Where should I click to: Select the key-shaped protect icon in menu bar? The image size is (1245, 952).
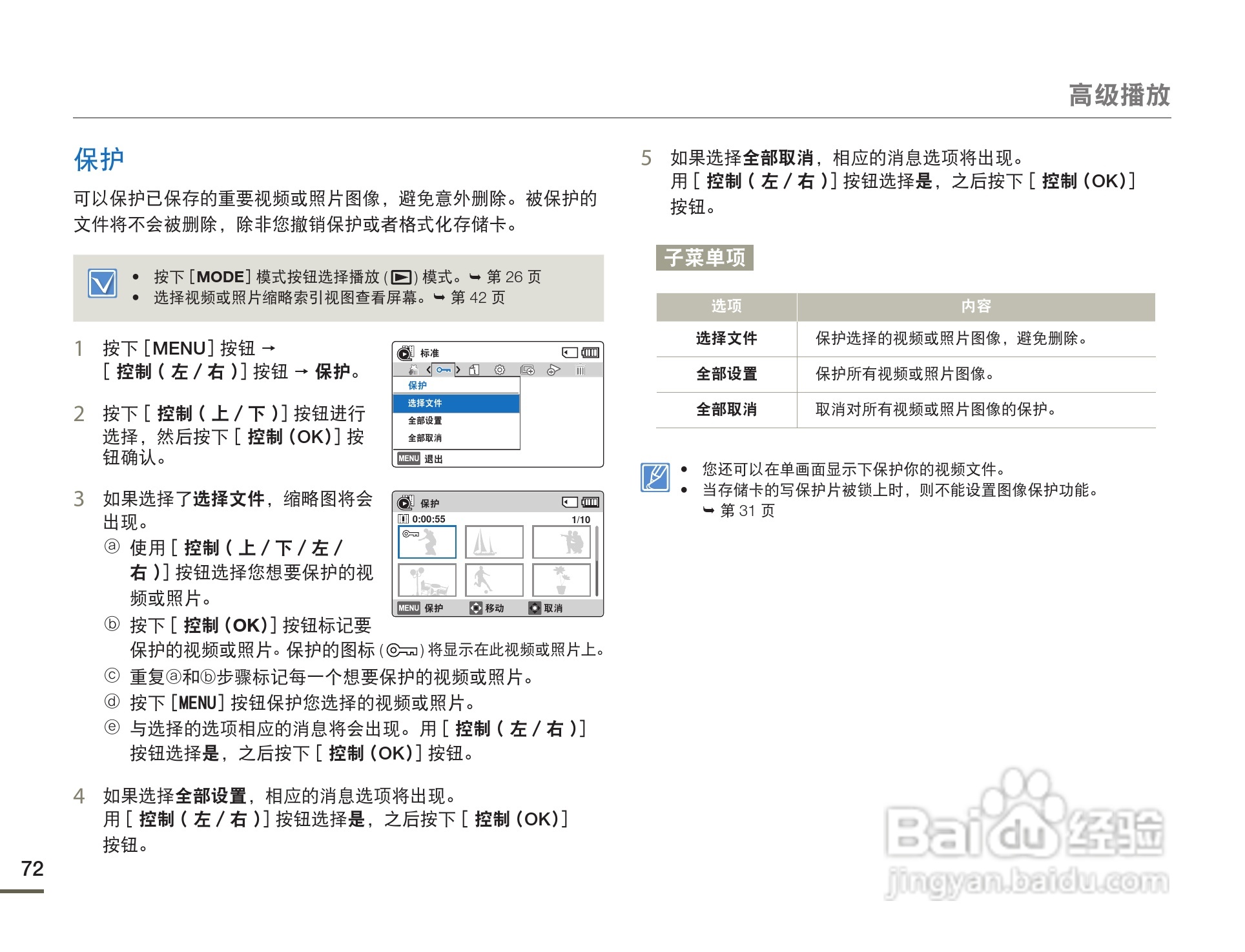click(x=444, y=371)
